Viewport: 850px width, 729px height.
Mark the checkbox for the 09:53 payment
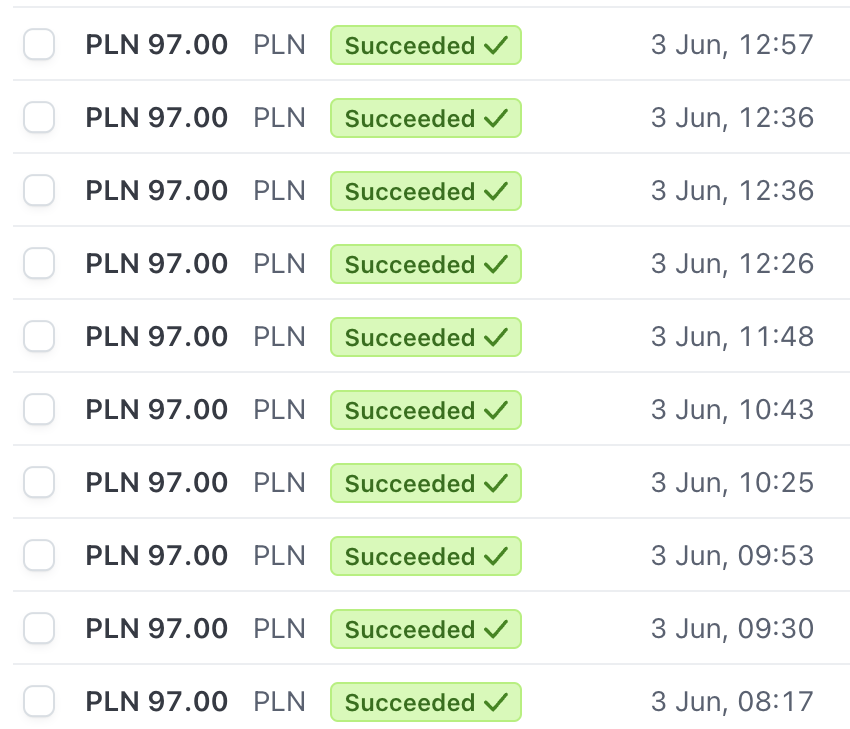[x=39, y=556]
